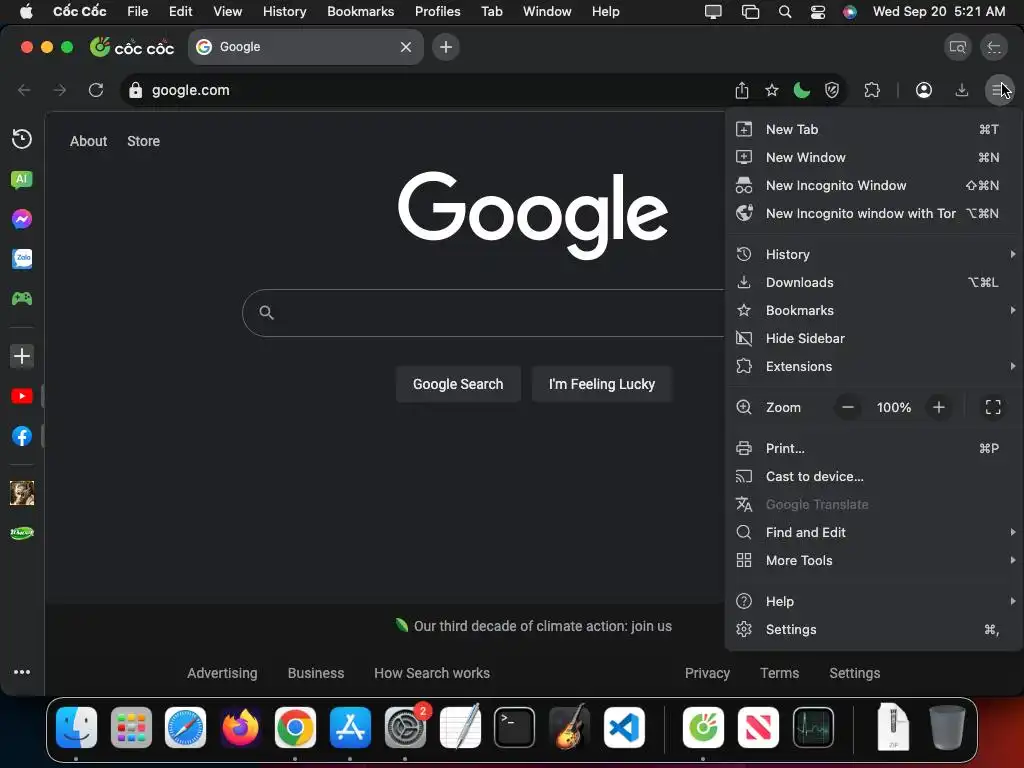Click the Google Search button
1024x768 pixels.
458,384
